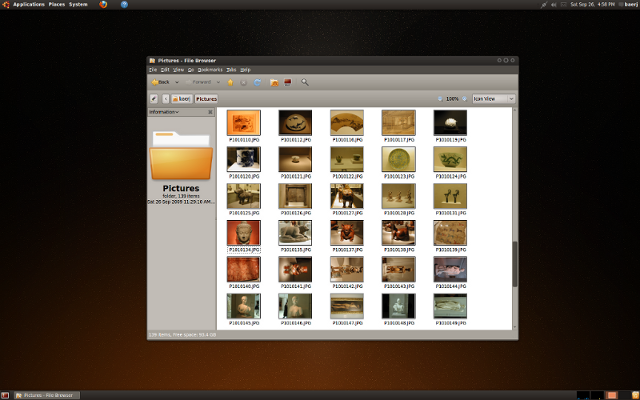Viewport: 640px width, 400px height.
Task: Click the Computer icon in the toolbar
Action: (287, 82)
